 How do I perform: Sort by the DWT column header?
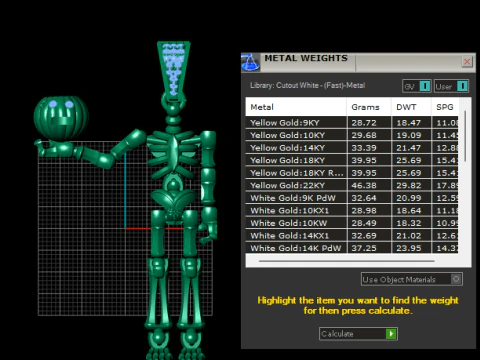coord(411,107)
